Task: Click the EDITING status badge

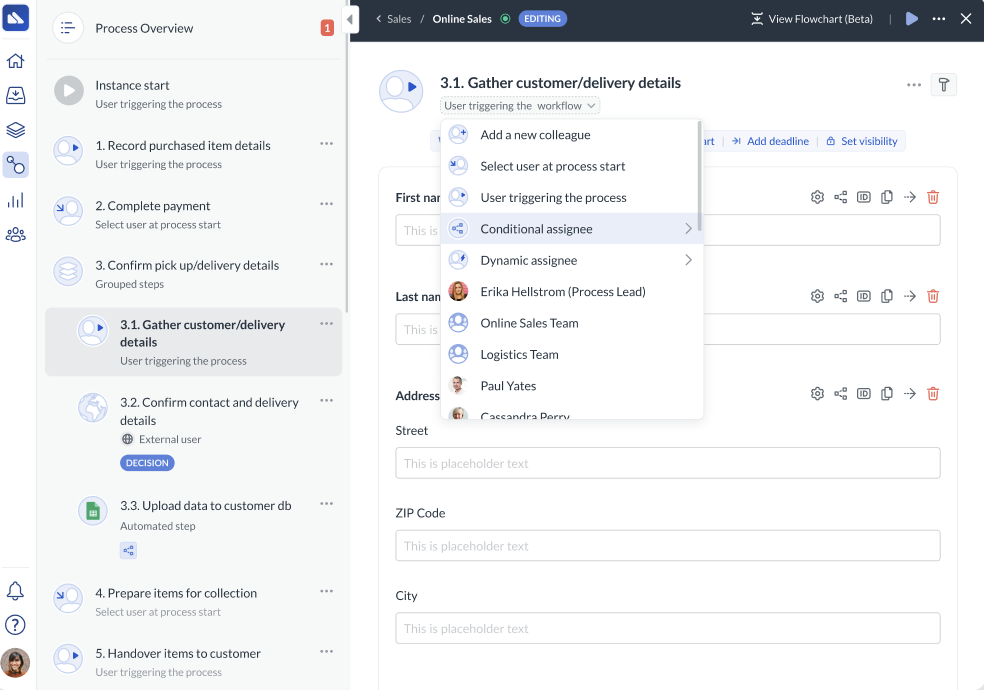Action: (542, 19)
